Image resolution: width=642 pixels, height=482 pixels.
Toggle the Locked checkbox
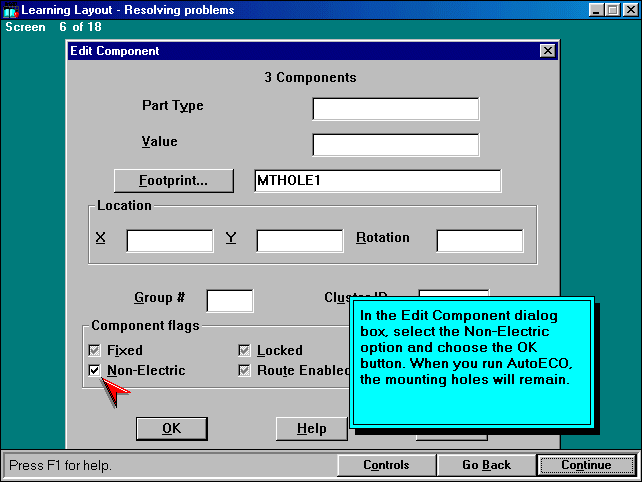244,351
